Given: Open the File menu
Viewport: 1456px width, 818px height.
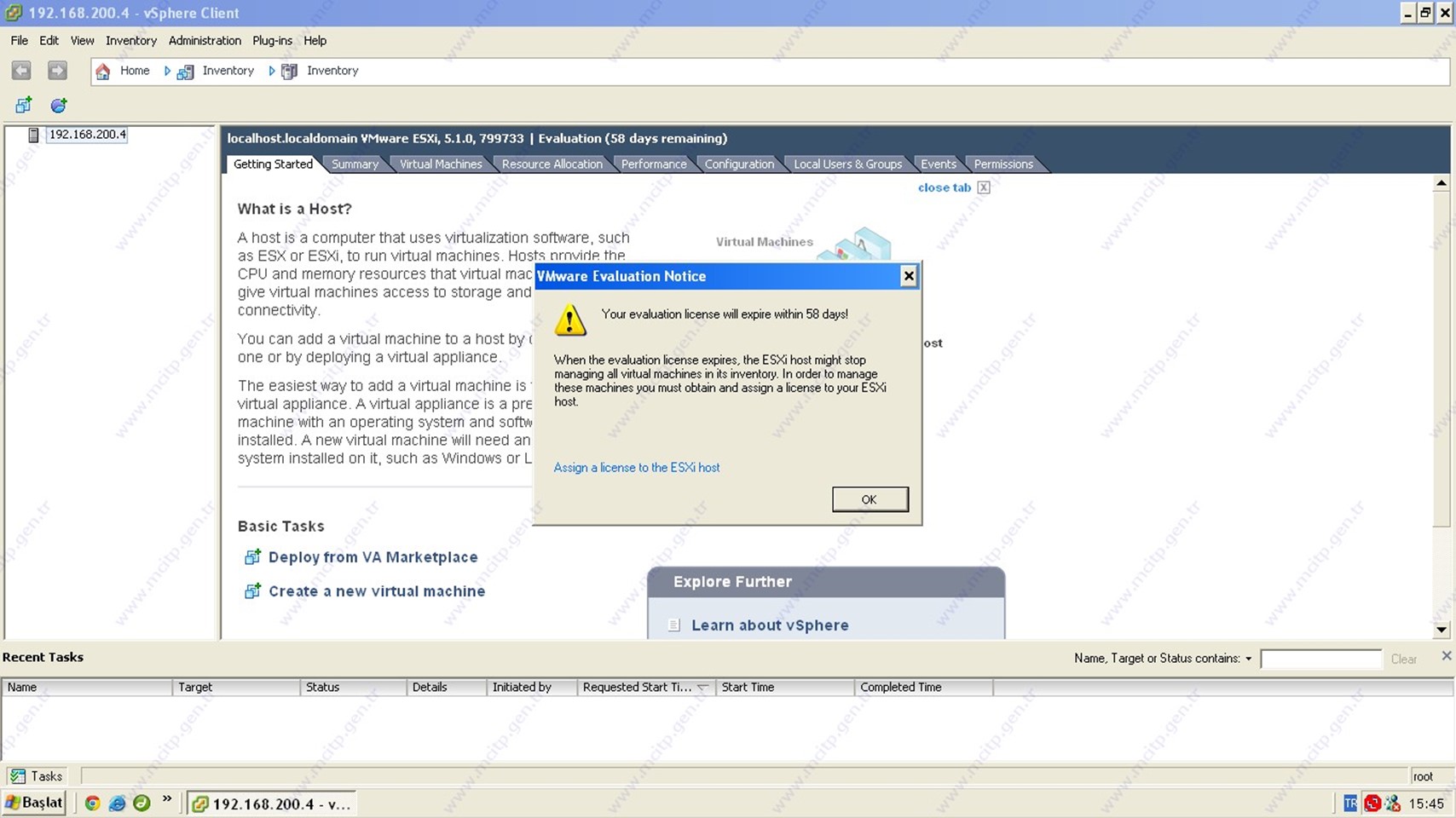Looking at the screenshot, I should click(x=19, y=40).
